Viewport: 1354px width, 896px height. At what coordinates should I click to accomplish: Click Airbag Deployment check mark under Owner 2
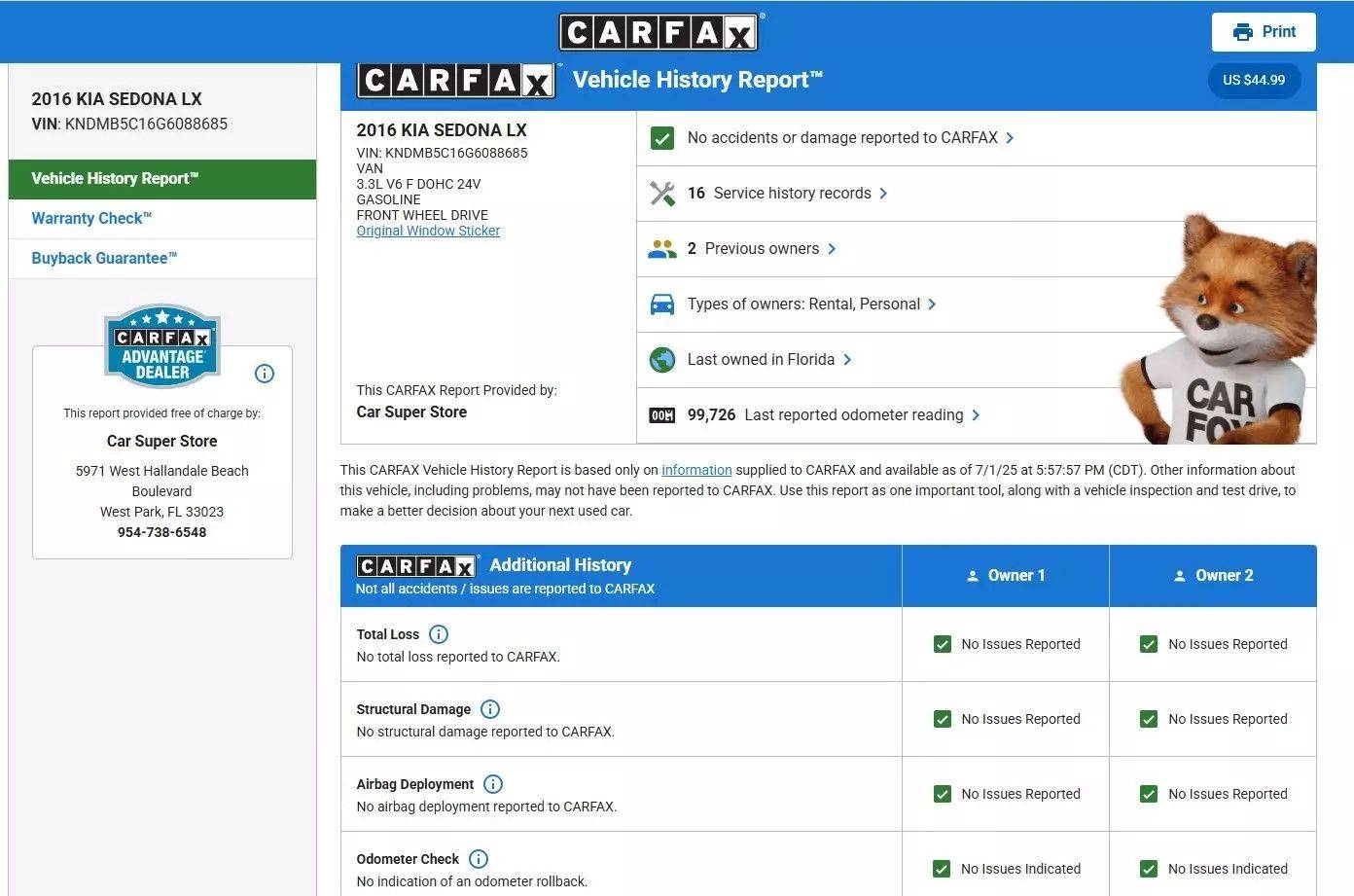1149,794
